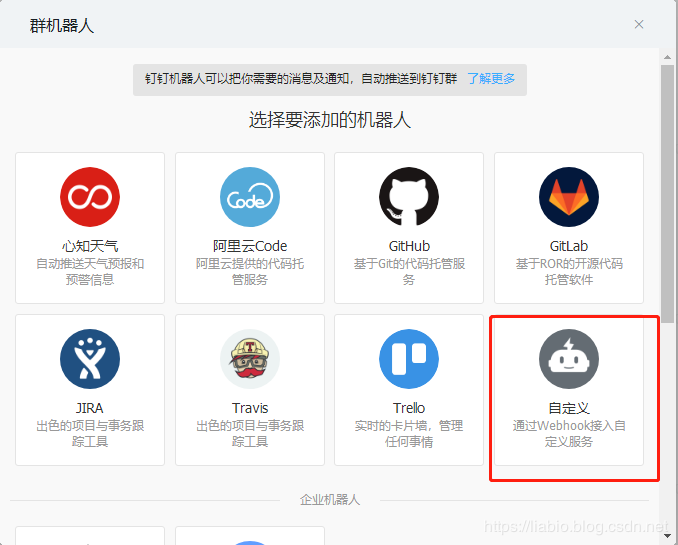Click description 阿里云提供的代码托管服务
Viewport: 678px width, 545px height.
coord(250,272)
